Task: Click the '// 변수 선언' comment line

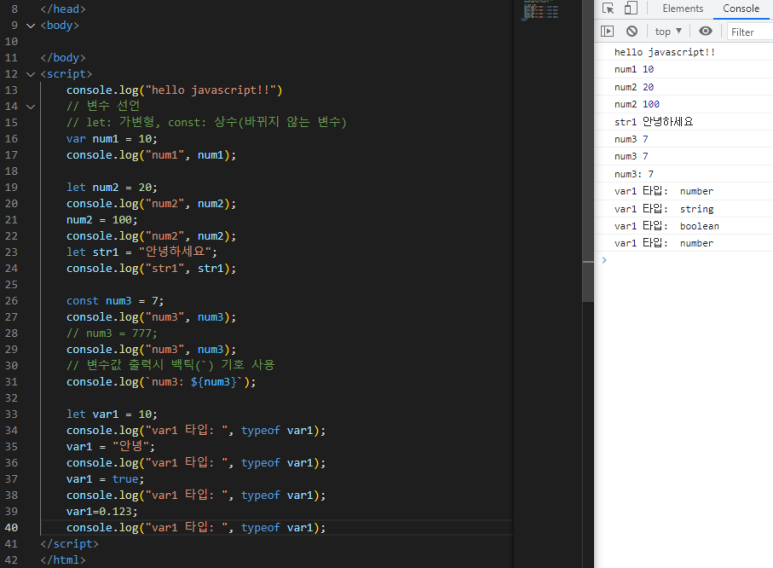Action: click(103, 106)
